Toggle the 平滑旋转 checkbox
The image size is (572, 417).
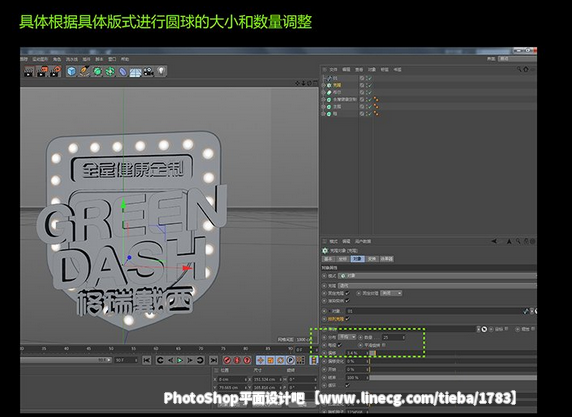pos(384,345)
